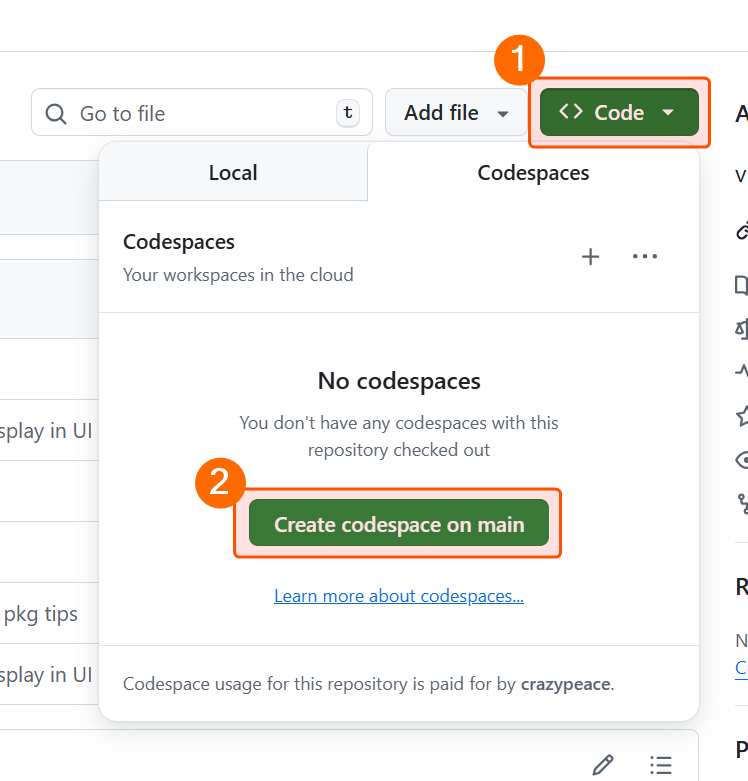The width and height of the screenshot is (748, 781).
Task: Open Learn more about codespaces link
Action: 399,596
